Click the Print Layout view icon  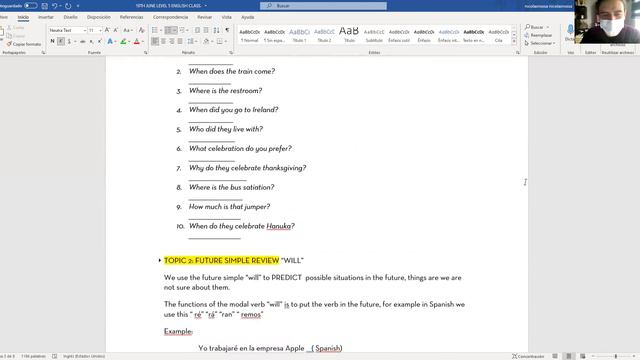[x=569, y=356]
